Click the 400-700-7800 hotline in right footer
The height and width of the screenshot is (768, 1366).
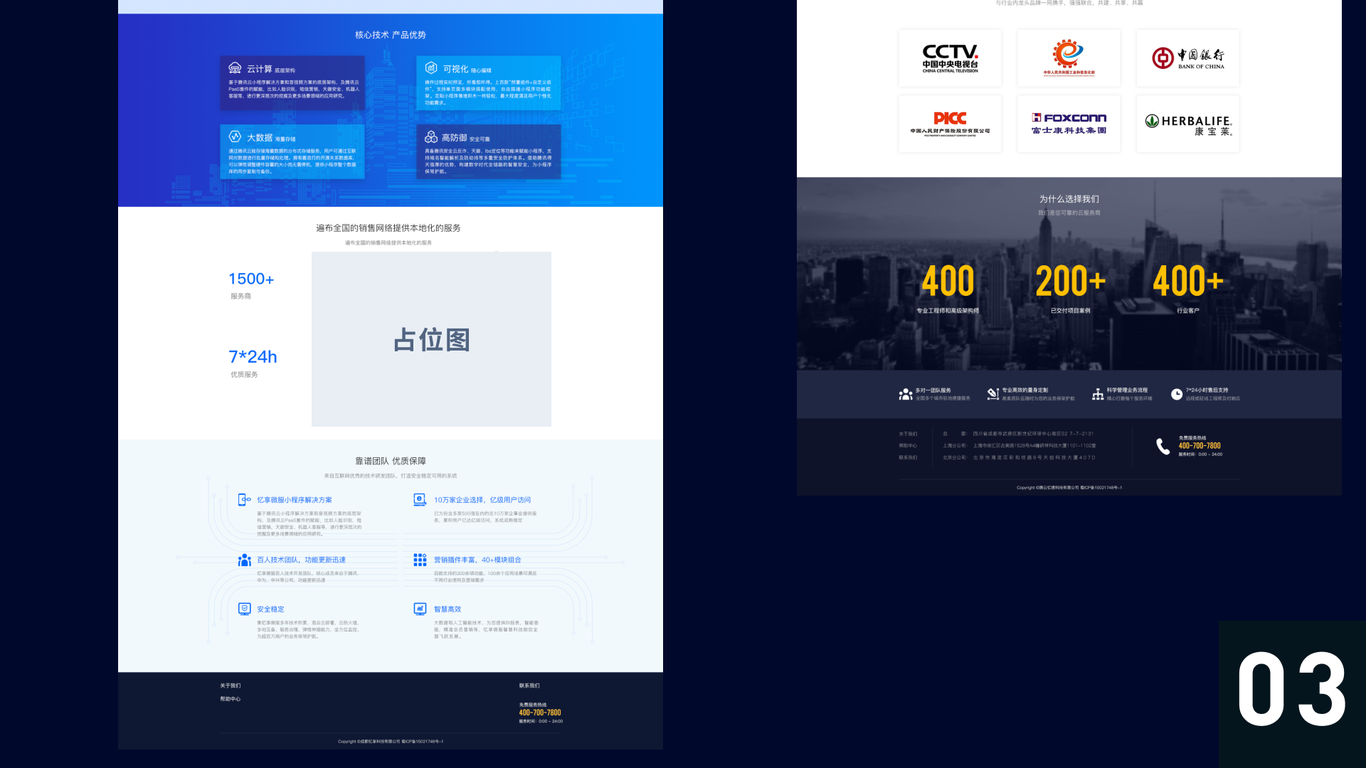coord(1199,446)
